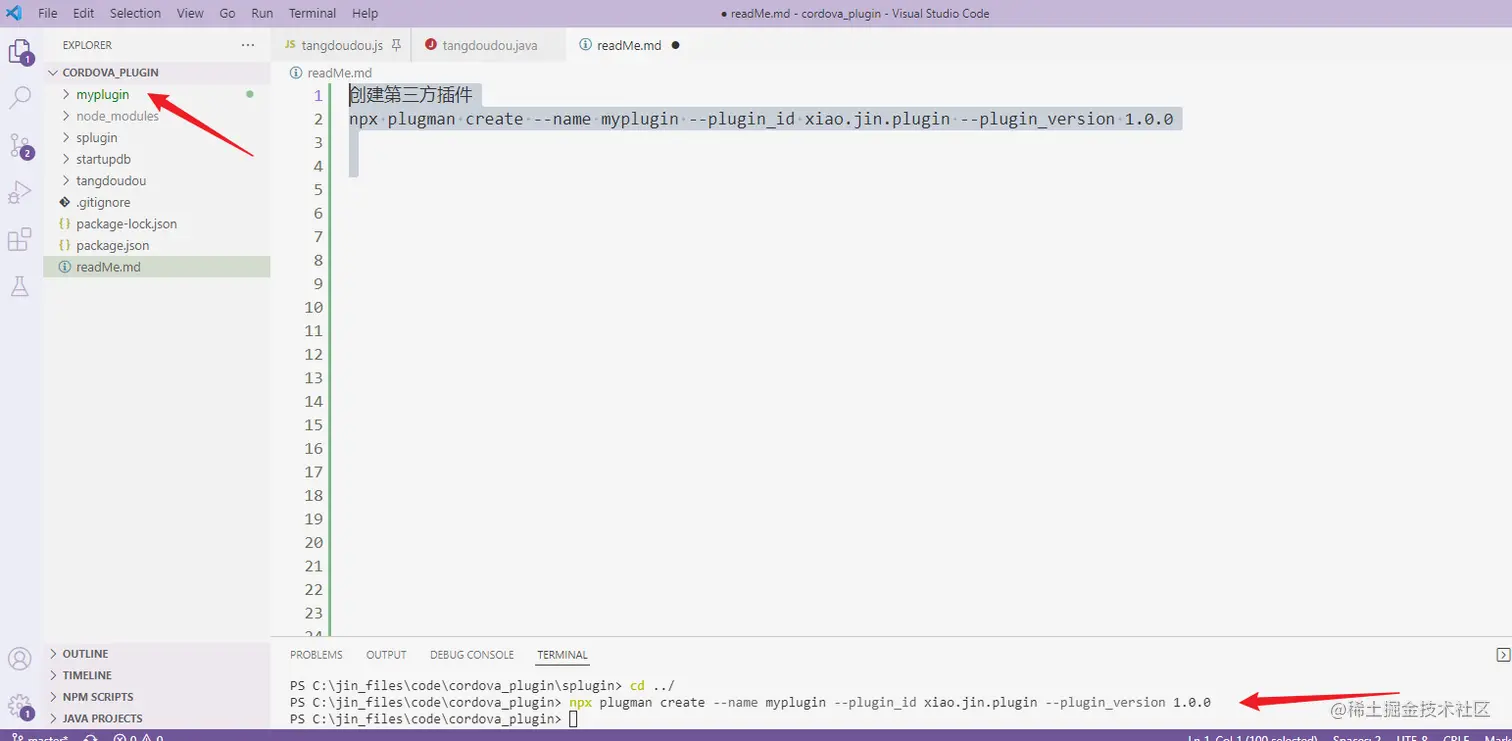Expand the tangdoudou folder
The height and width of the screenshot is (741, 1512).
[x=66, y=181]
